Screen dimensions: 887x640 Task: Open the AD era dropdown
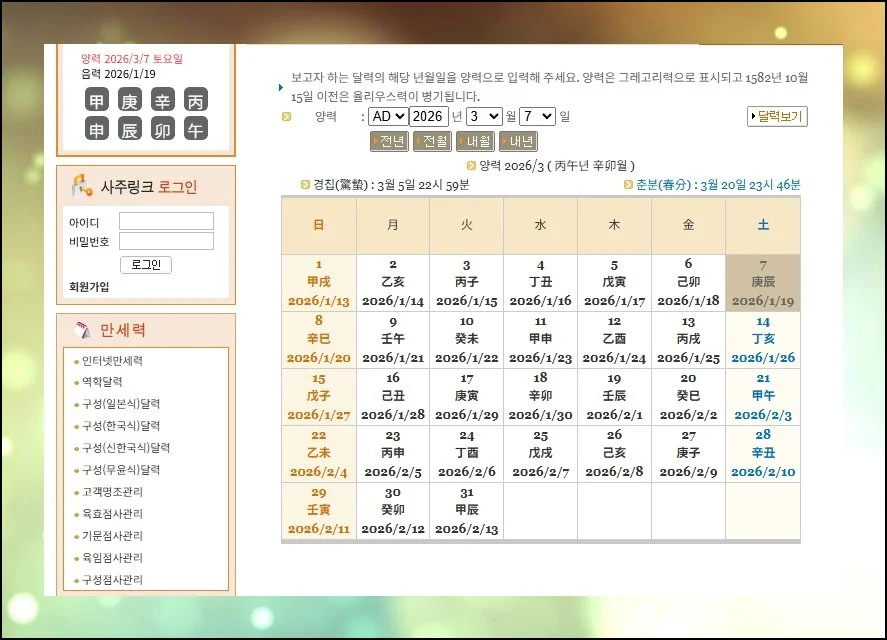(388, 116)
